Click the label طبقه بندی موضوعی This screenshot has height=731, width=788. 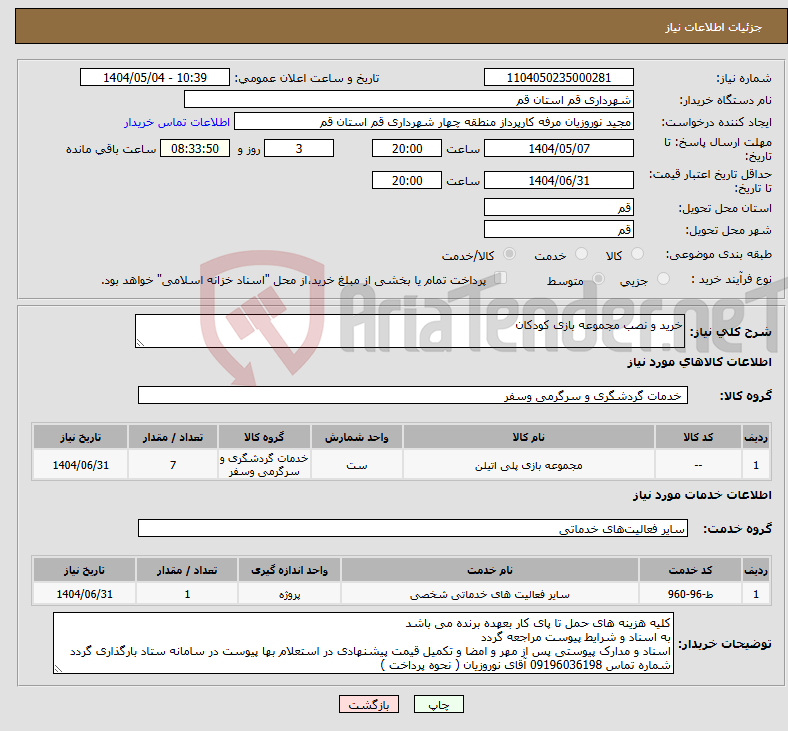click(719, 255)
